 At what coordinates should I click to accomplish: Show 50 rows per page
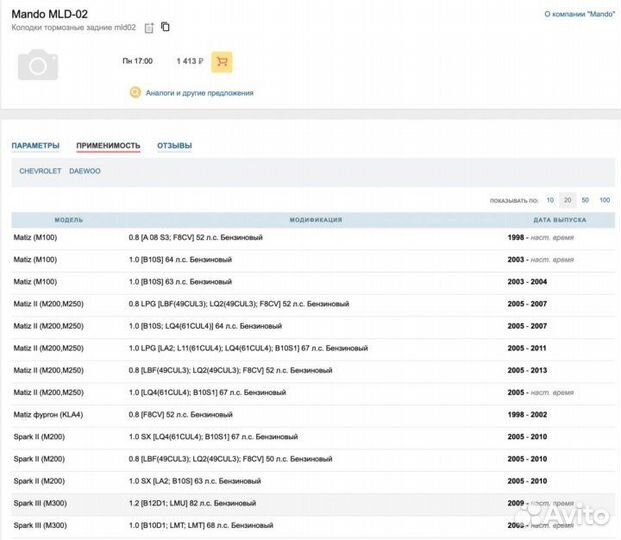585,200
